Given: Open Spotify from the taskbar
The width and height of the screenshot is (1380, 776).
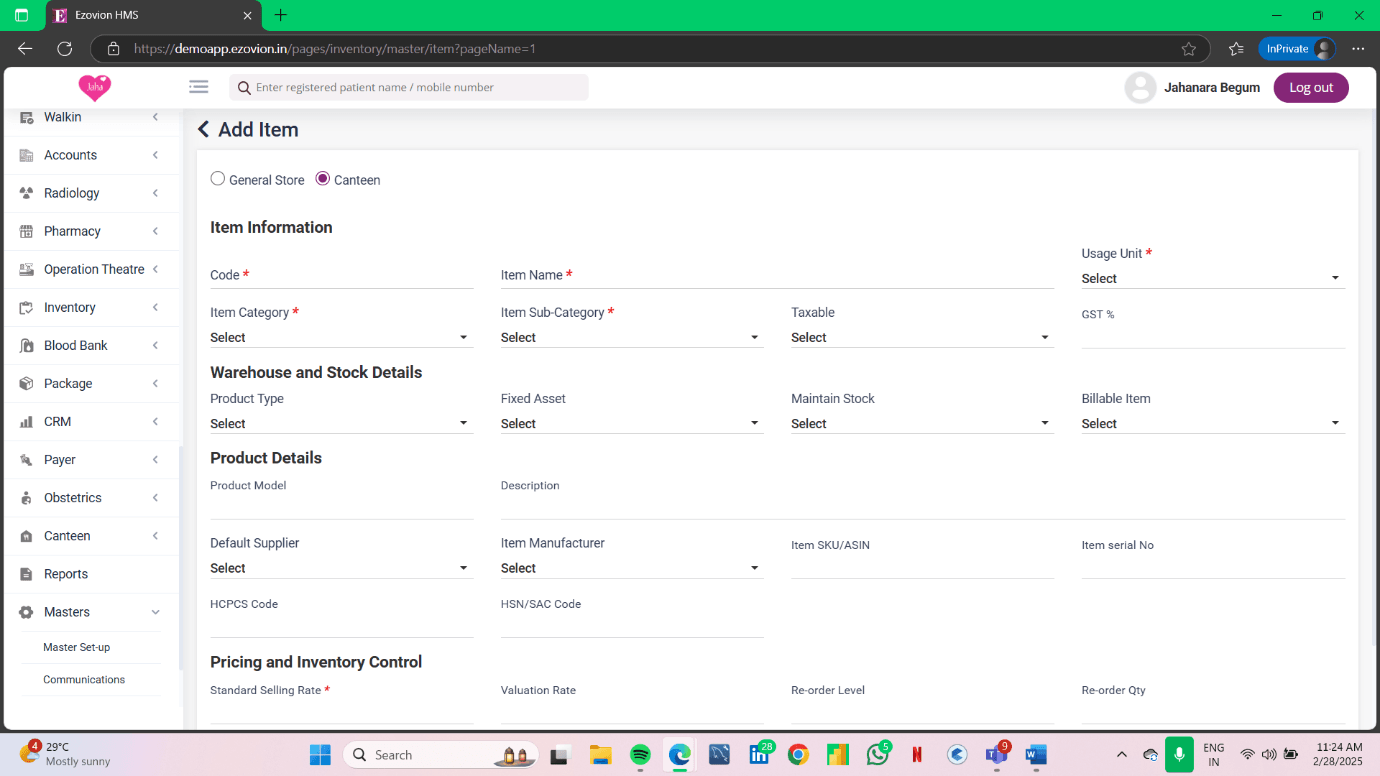Looking at the screenshot, I should click(x=640, y=755).
